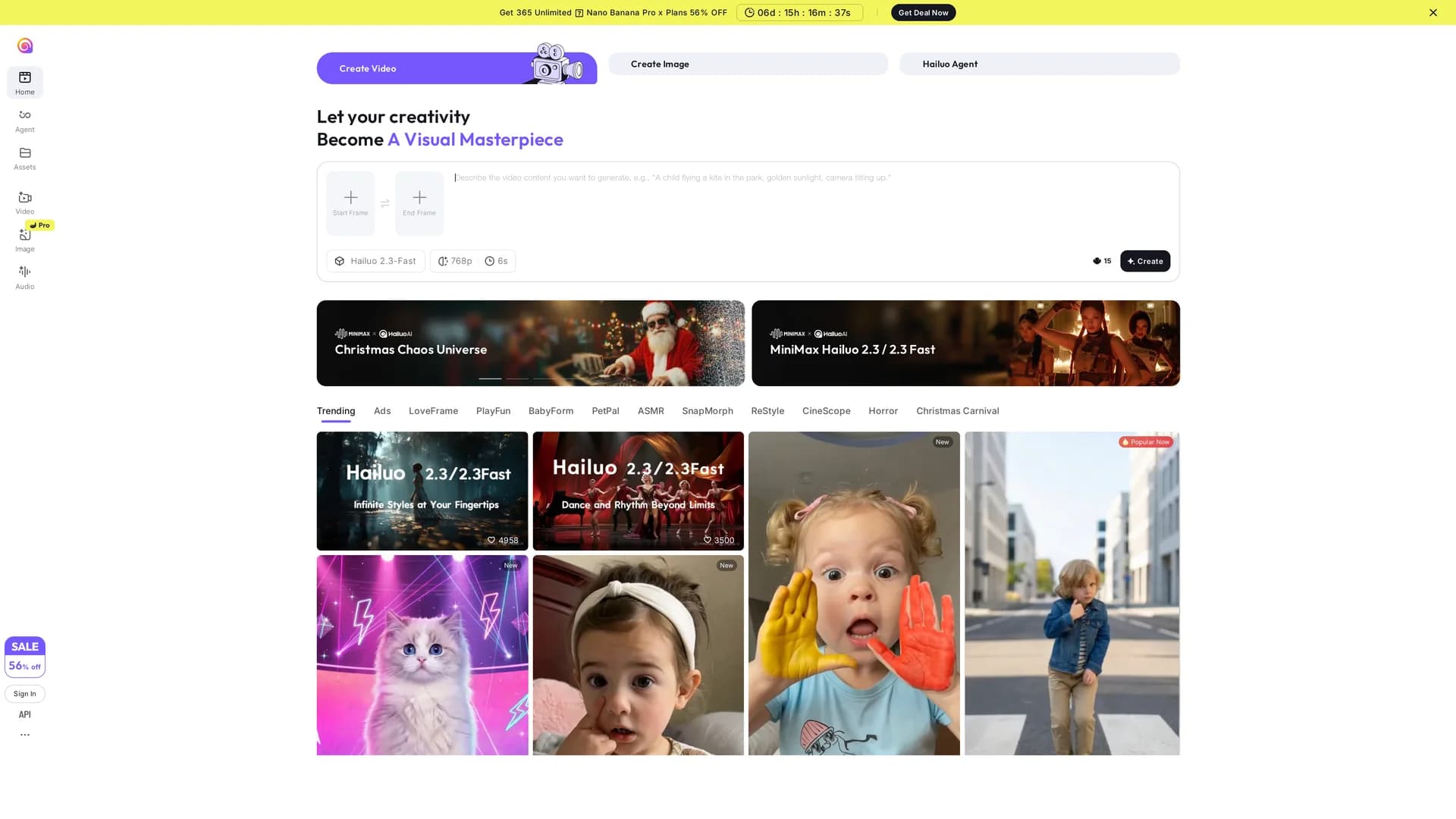
Task: Switch to the ASMR category
Action: (x=651, y=411)
